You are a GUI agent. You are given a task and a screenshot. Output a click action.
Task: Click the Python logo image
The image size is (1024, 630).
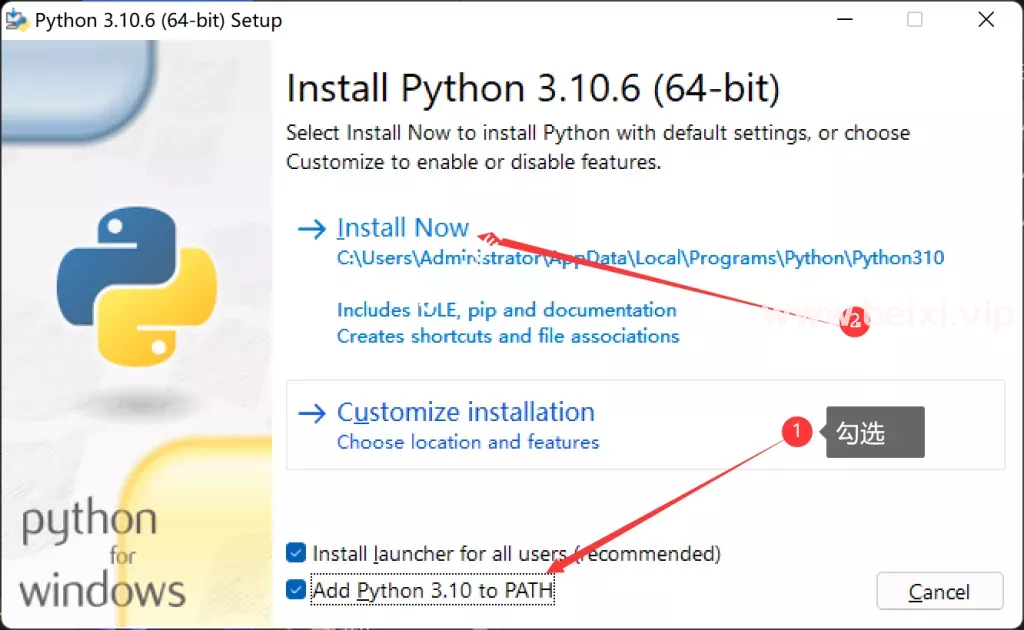coord(136,287)
